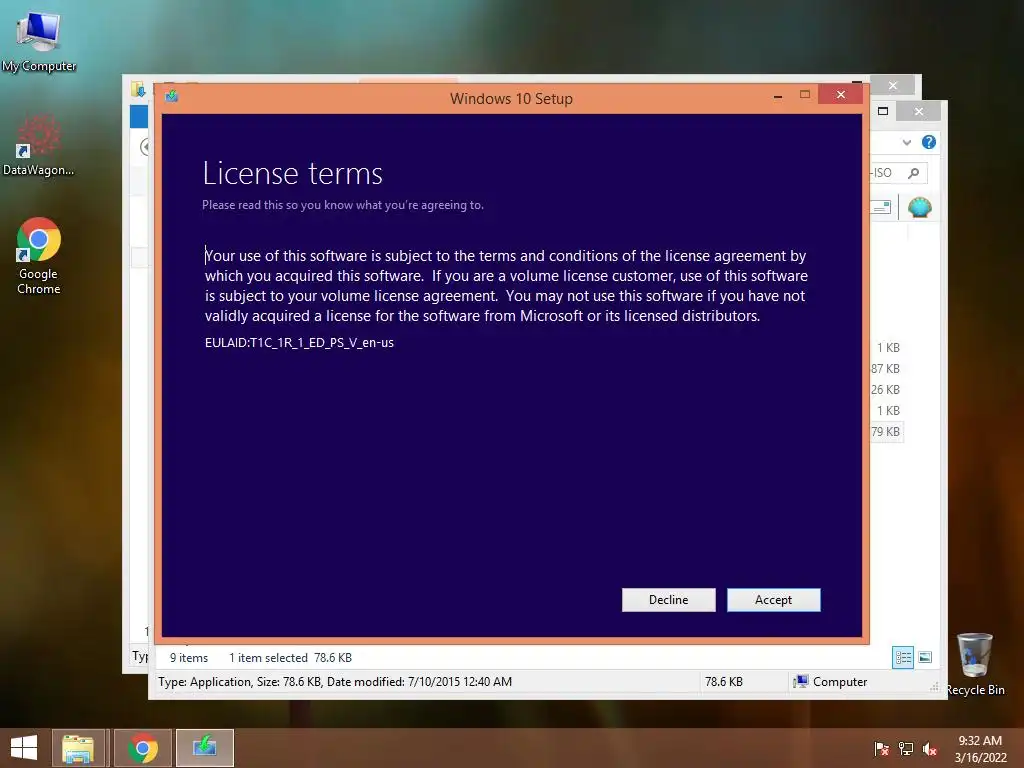Select the 87 KB file row in Explorer

886,368
